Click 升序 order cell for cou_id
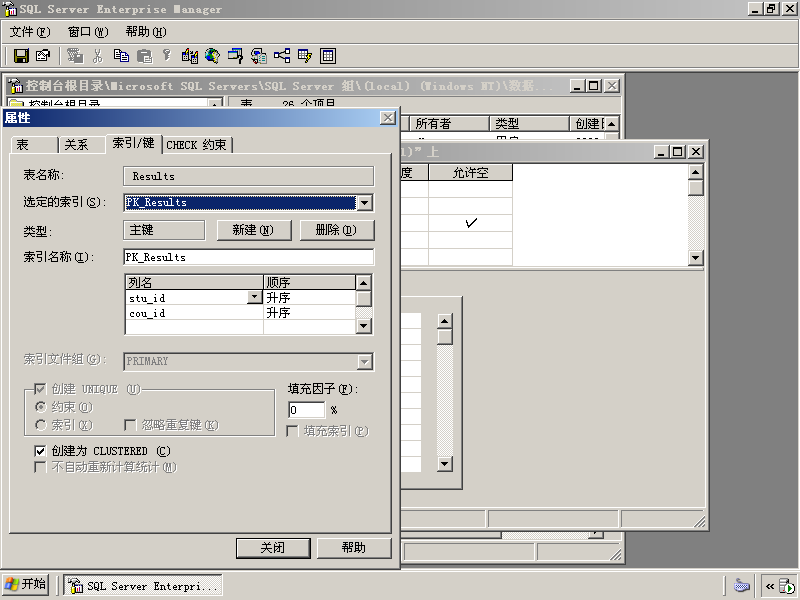 (x=309, y=313)
